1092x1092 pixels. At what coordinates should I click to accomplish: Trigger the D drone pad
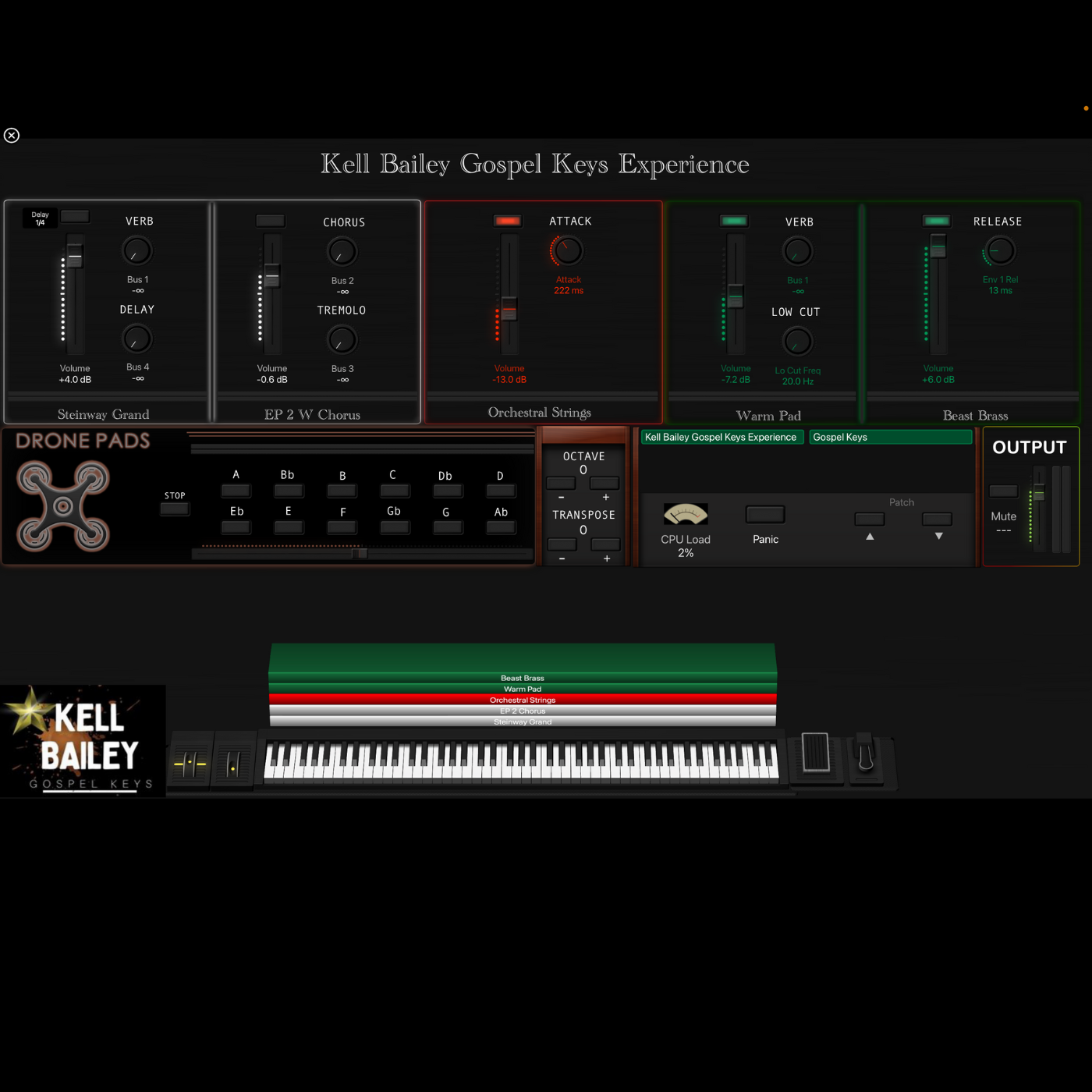pyautogui.click(x=501, y=491)
